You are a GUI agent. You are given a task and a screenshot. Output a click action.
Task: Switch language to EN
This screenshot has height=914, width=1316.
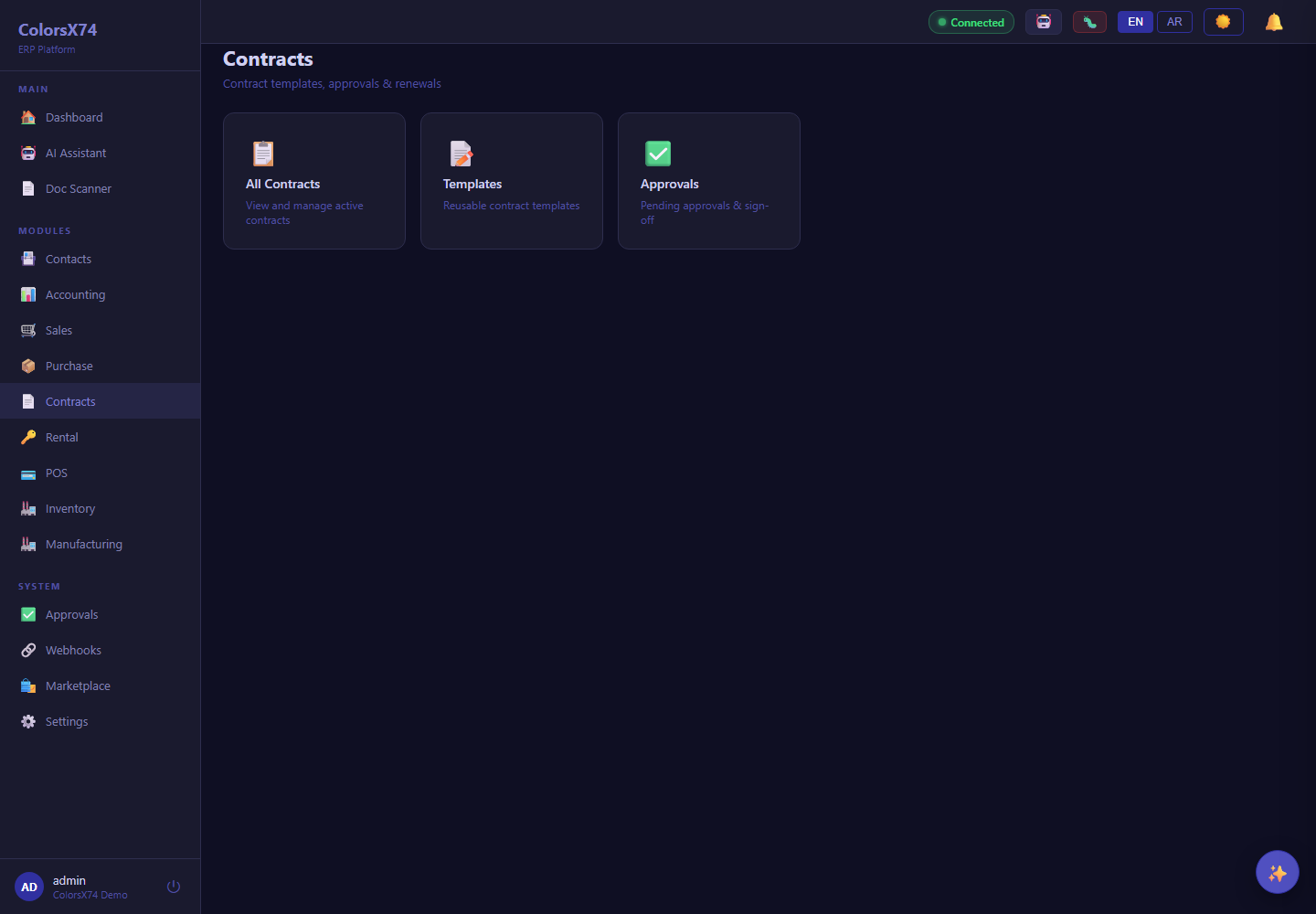click(x=1135, y=22)
